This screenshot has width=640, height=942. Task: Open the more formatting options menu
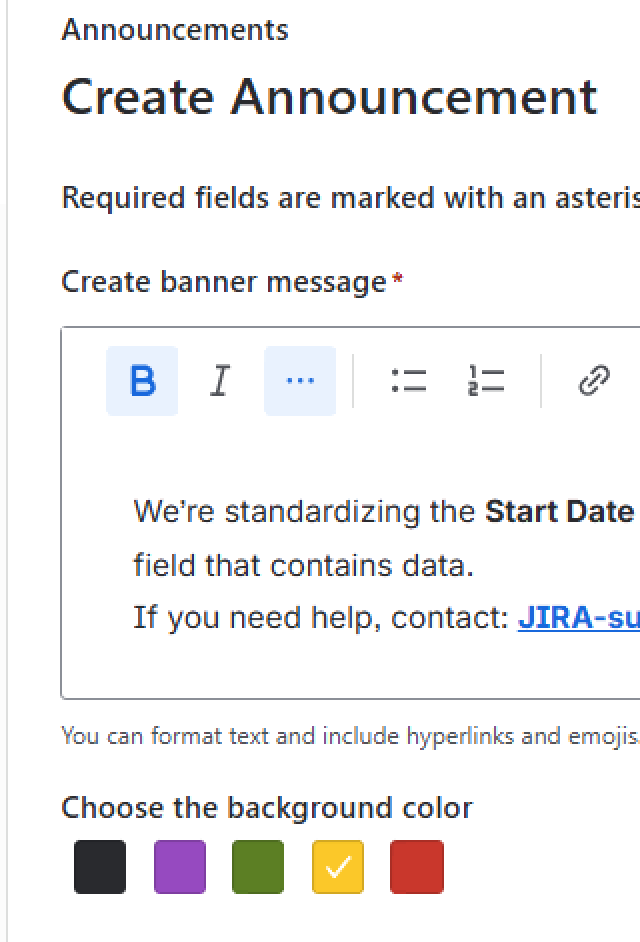pyautogui.click(x=300, y=381)
